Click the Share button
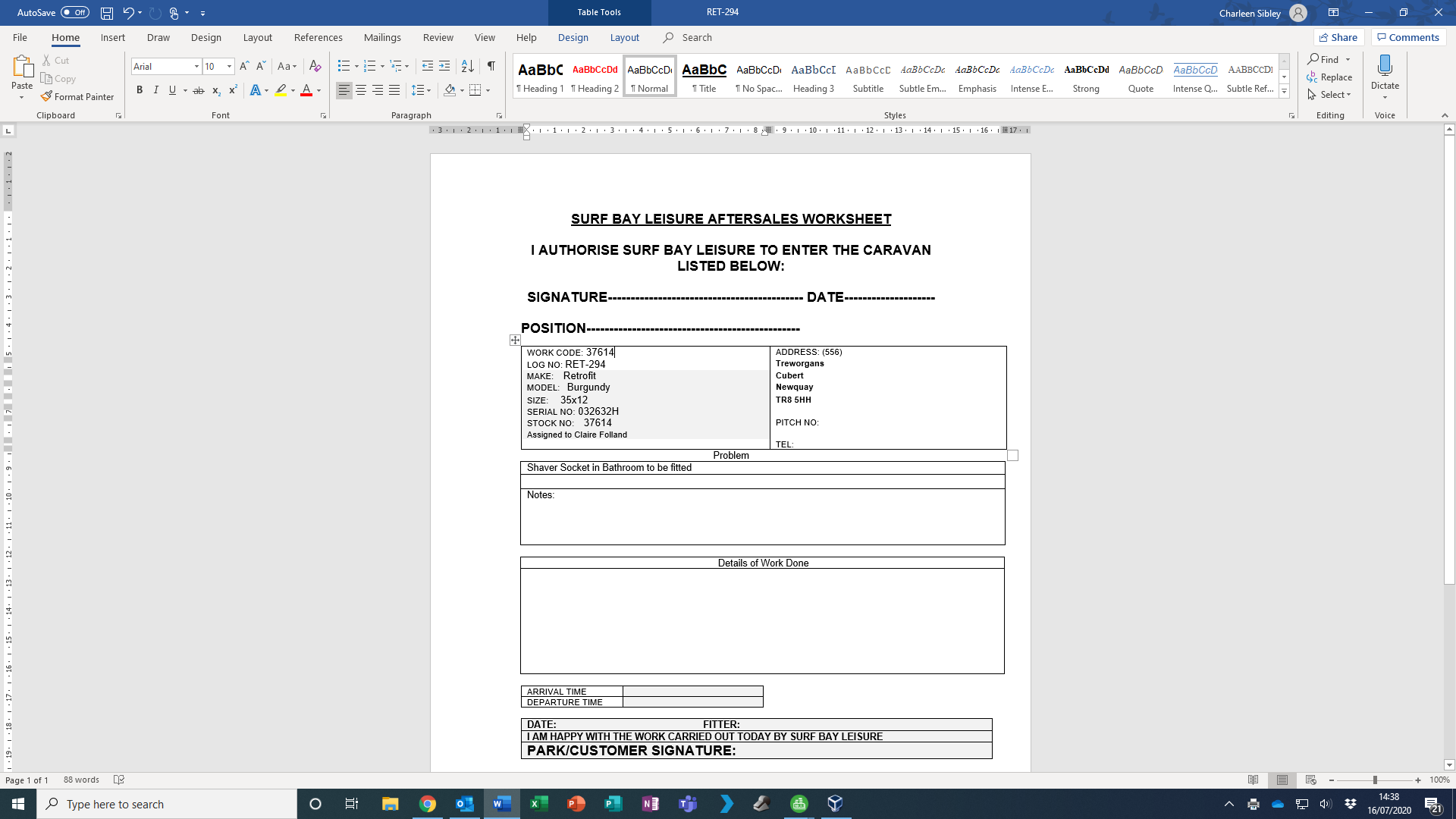The width and height of the screenshot is (1456, 819). tap(1338, 37)
